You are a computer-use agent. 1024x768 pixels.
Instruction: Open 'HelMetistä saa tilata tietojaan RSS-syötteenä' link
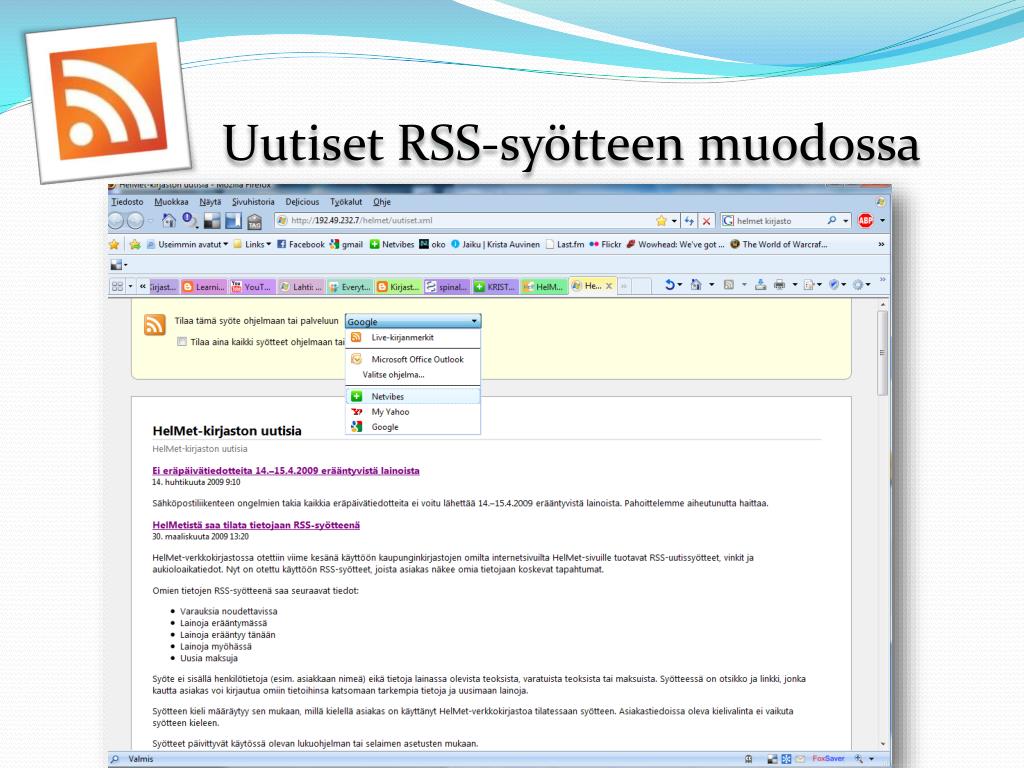click(x=256, y=524)
